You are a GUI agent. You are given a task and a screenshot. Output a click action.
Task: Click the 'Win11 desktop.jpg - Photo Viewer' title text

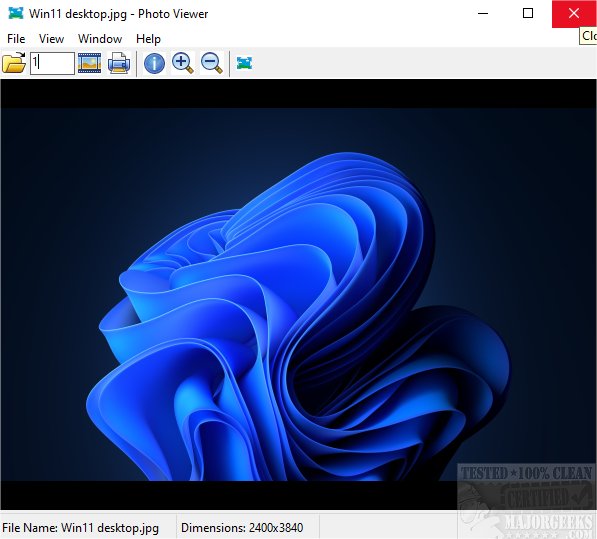click(118, 14)
